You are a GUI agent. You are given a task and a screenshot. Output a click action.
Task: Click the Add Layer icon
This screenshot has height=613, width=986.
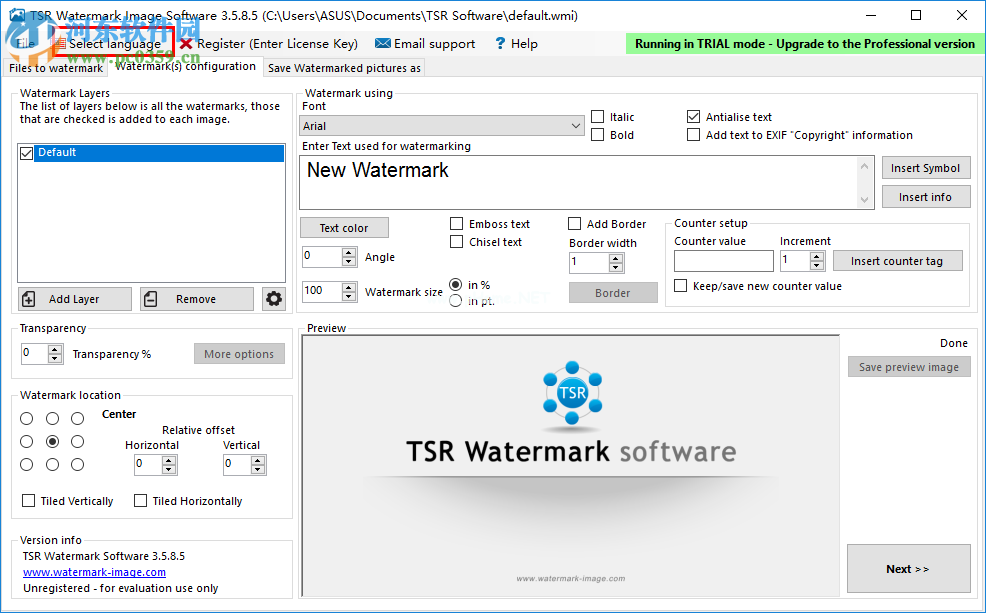(30, 298)
